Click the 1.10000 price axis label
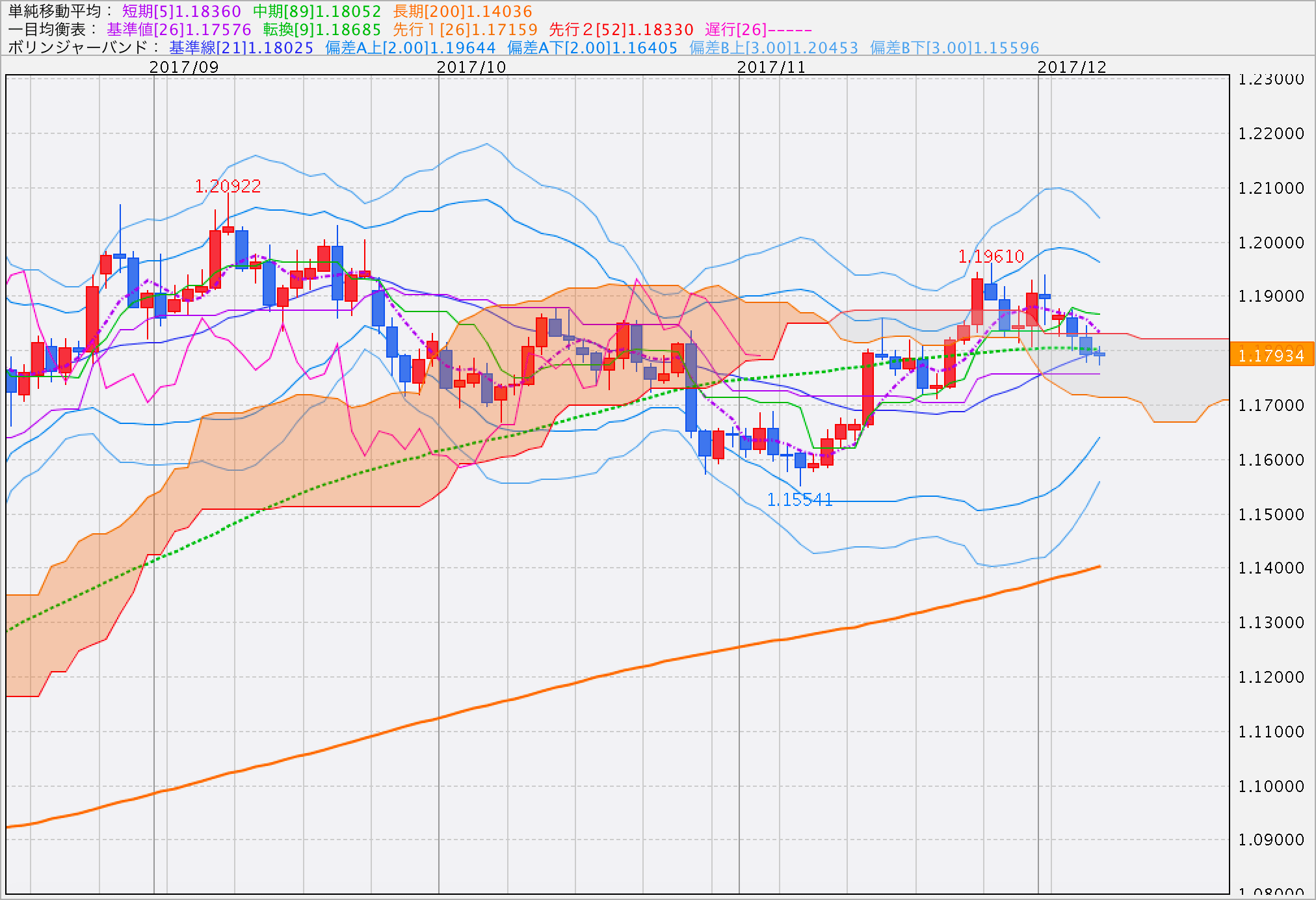 coord(1271,786)
